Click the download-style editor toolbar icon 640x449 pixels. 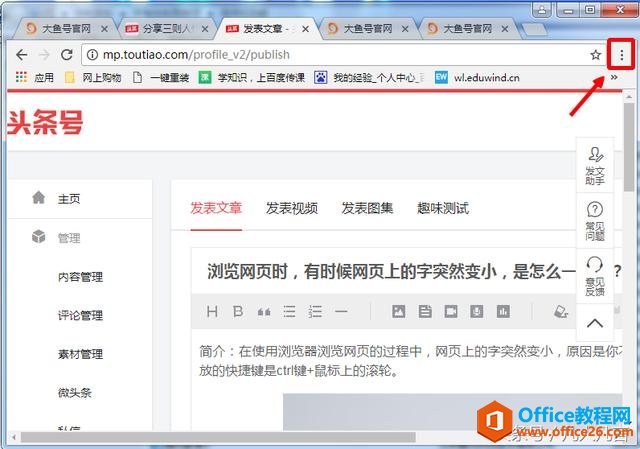477,312
